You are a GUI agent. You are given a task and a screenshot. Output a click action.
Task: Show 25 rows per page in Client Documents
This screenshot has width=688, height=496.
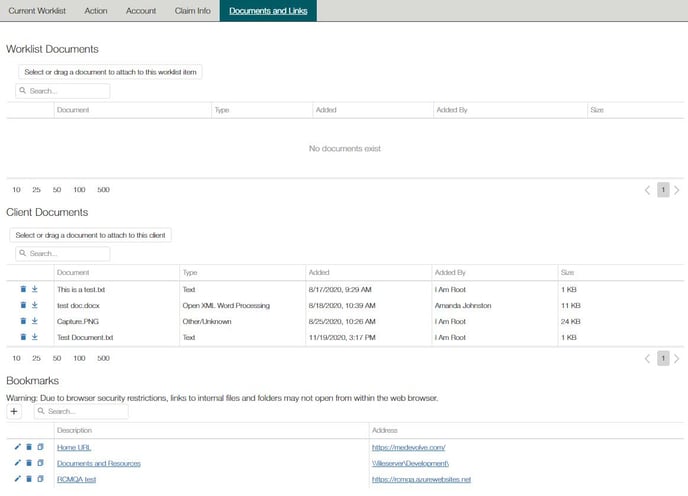[x=36, y=357]
